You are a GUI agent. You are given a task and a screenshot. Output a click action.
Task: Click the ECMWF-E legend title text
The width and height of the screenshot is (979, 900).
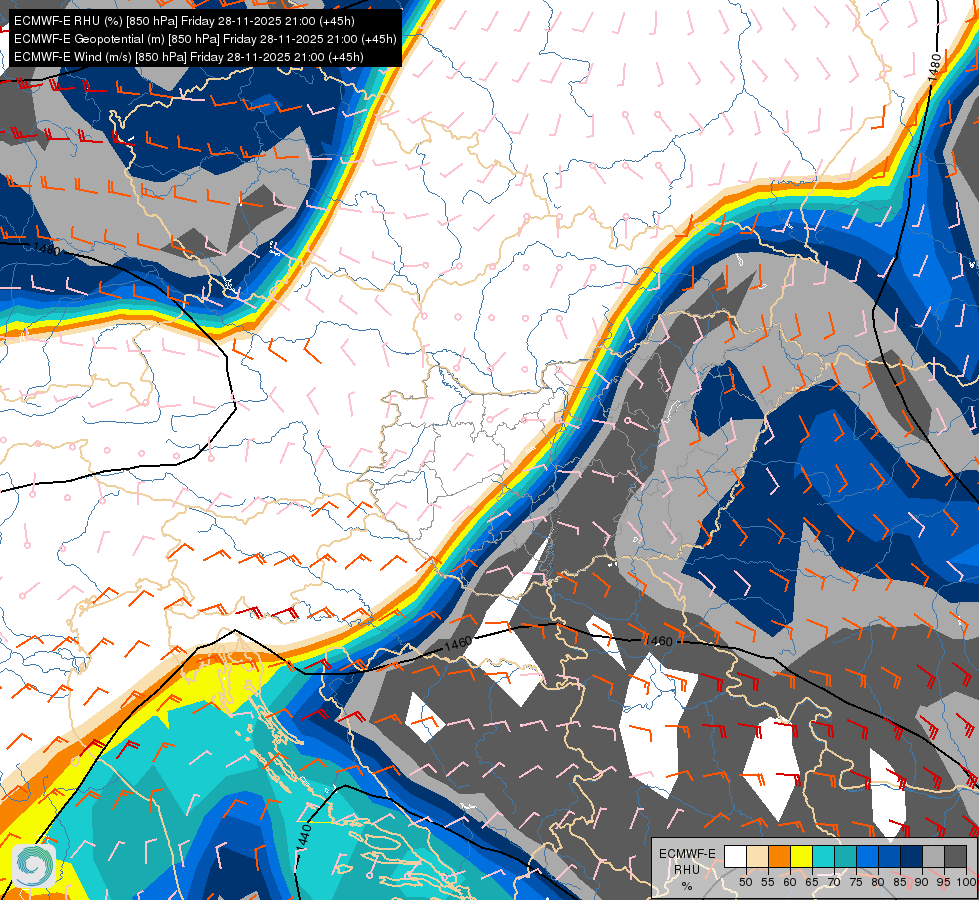[687, 854]
